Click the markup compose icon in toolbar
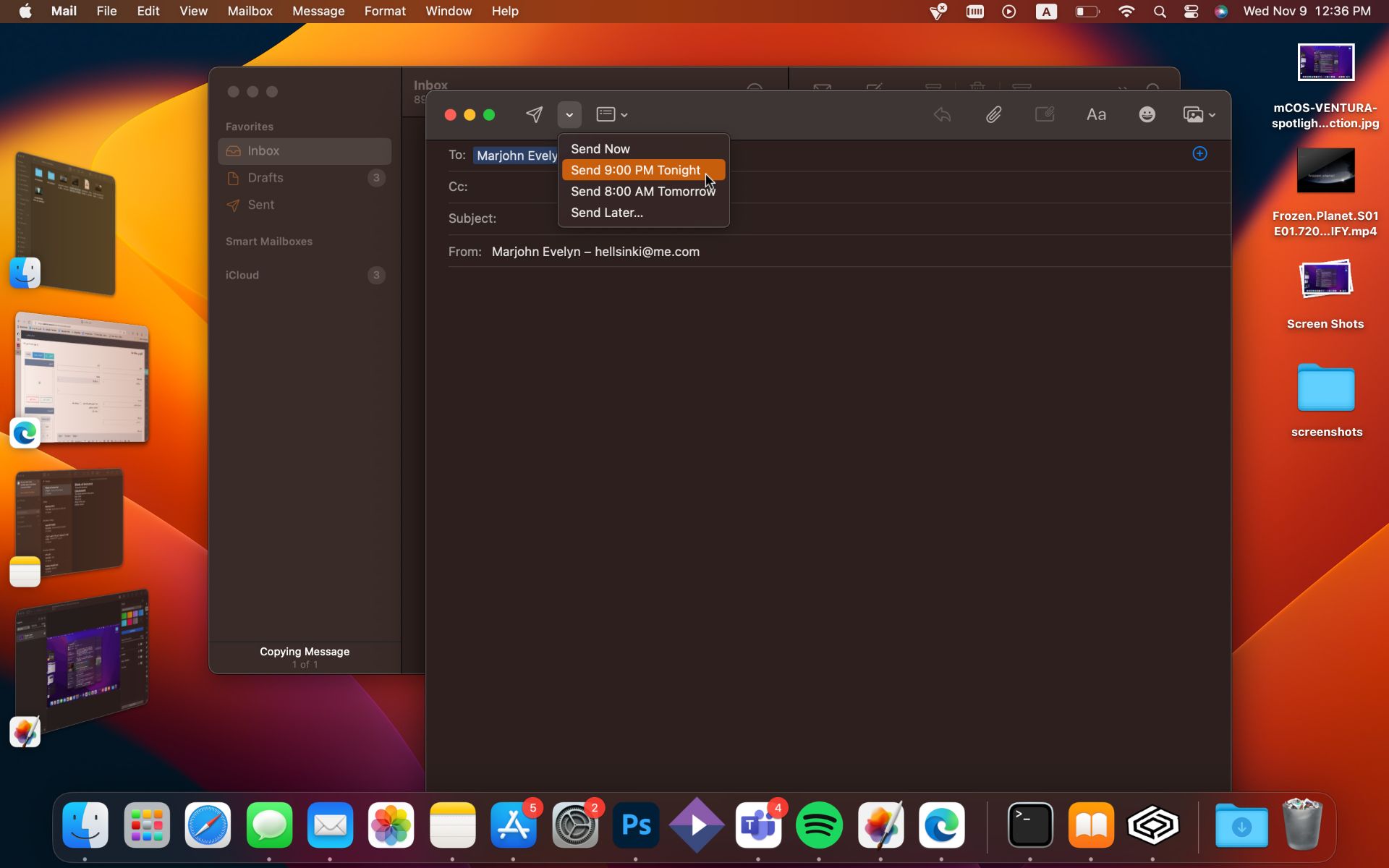The height and width of the screenshot is (868, 1389). coord(1044,114)
